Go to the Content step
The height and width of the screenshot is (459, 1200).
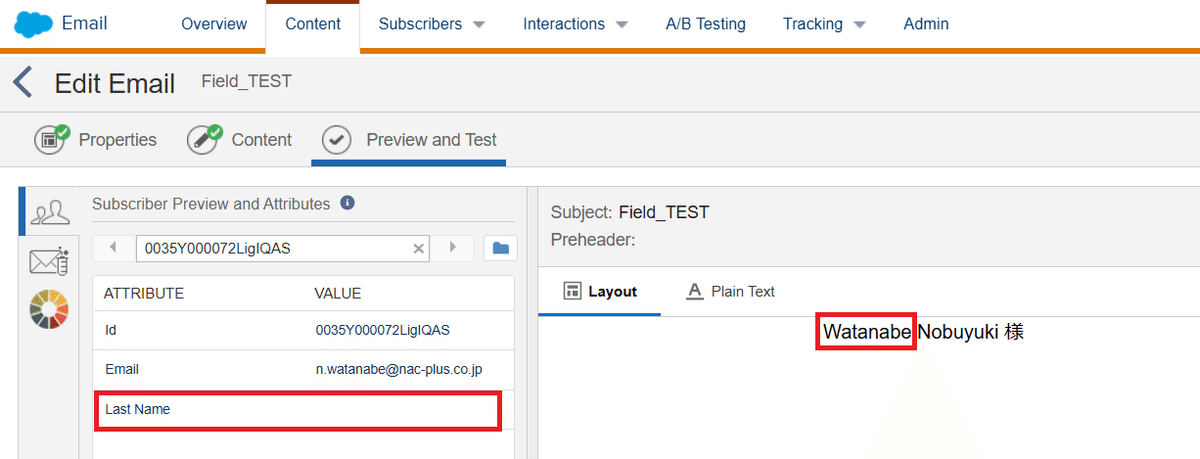[240, 140]
